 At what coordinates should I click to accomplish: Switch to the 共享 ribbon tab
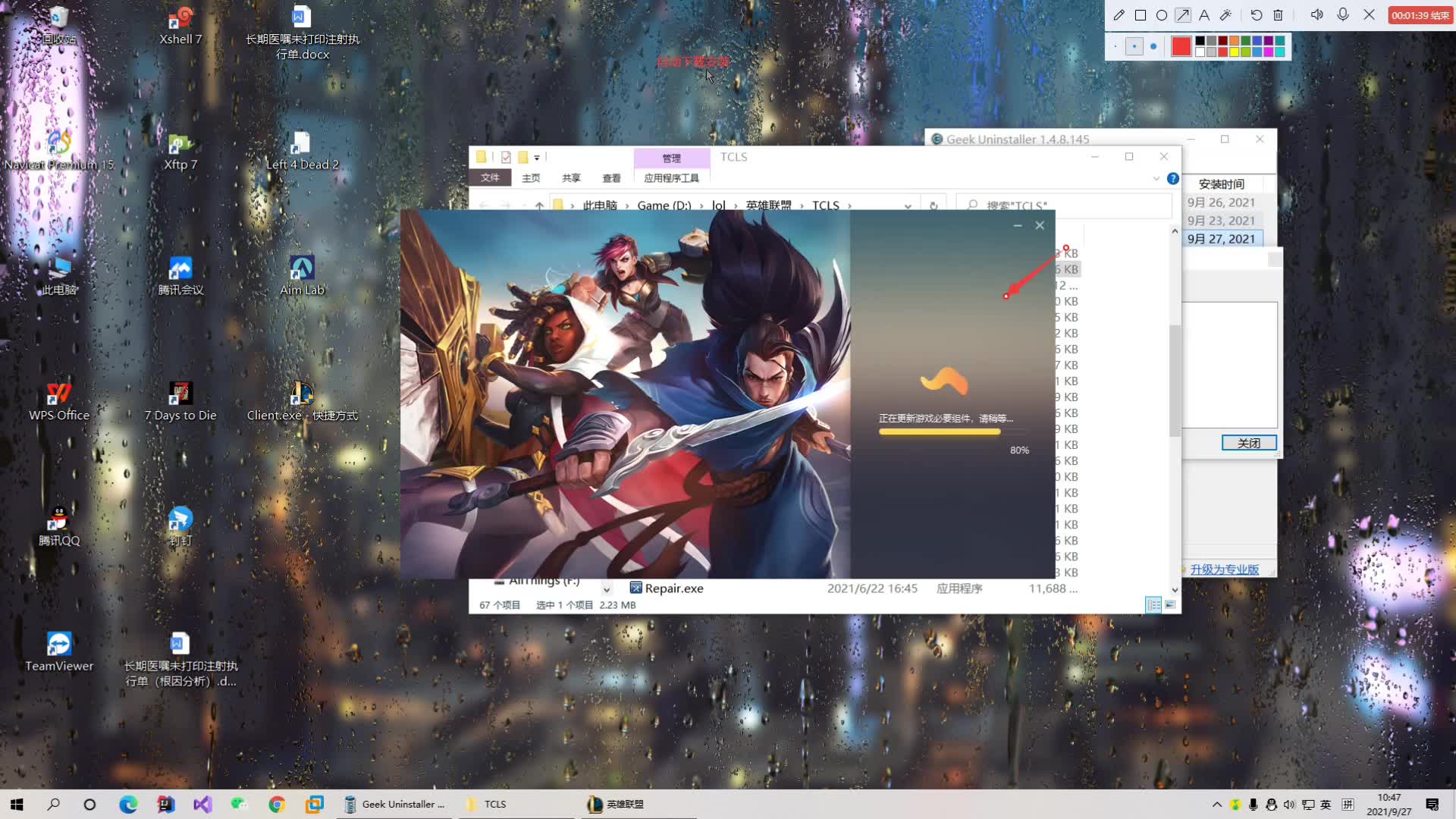coord(571,177)
